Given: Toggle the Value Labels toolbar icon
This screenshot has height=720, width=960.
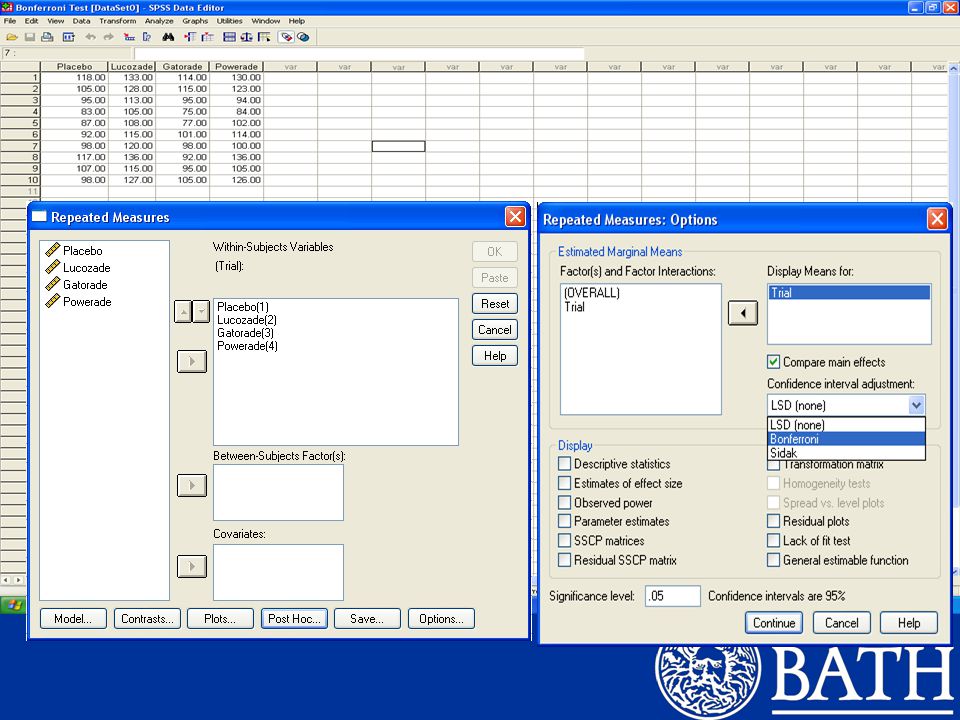Looking at the screenshot, I should coord(286,37).
